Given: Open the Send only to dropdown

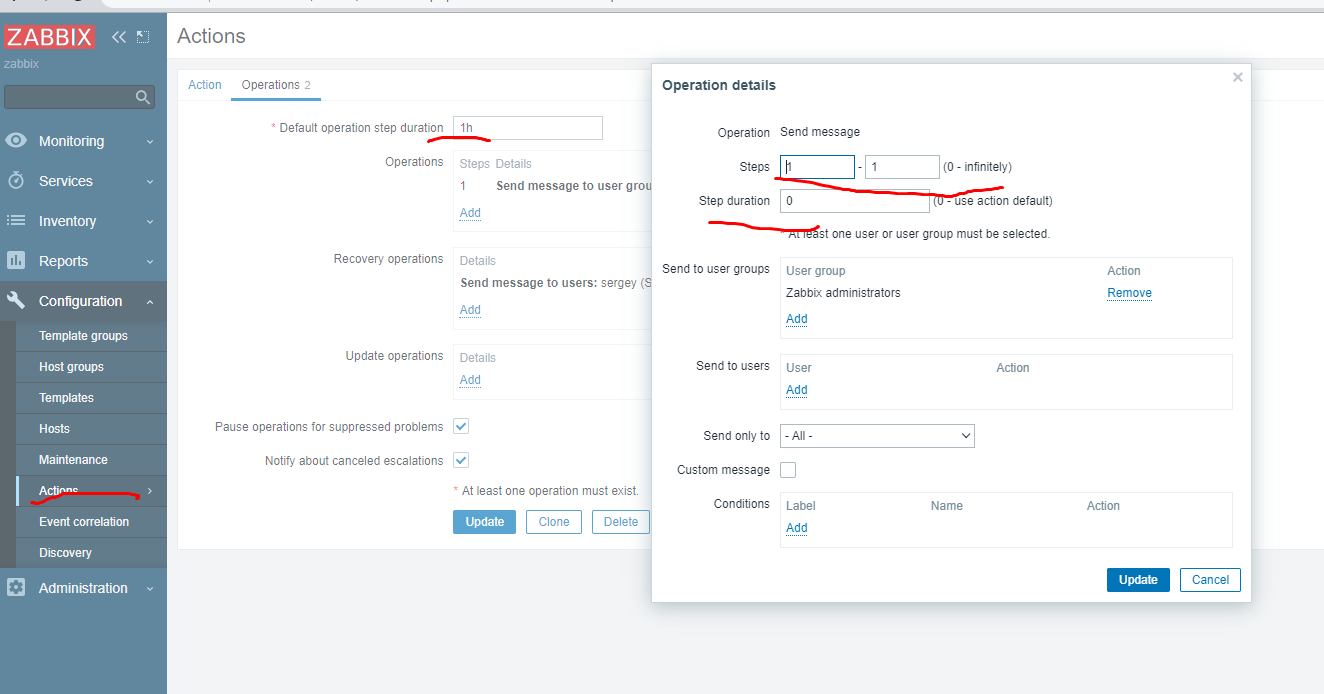Looking at the screenshot, I should [x=877, y=436].
